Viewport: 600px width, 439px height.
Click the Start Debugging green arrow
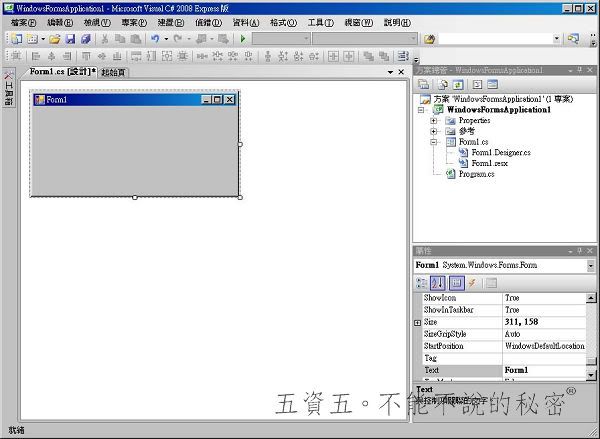(243, 39)
